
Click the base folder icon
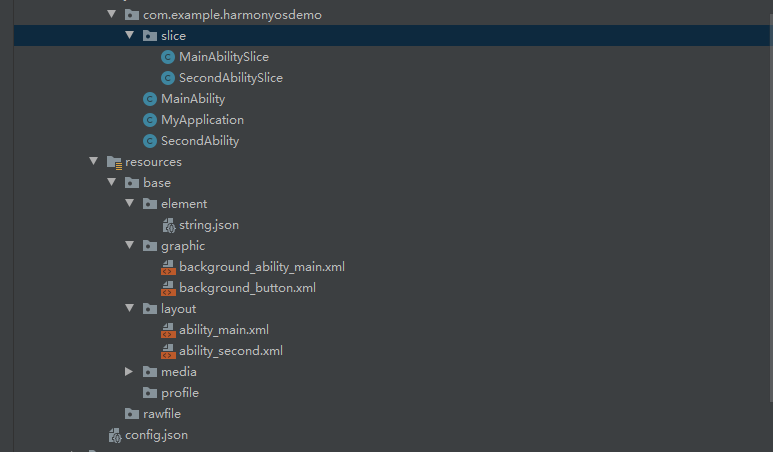[x=132, y=183]
